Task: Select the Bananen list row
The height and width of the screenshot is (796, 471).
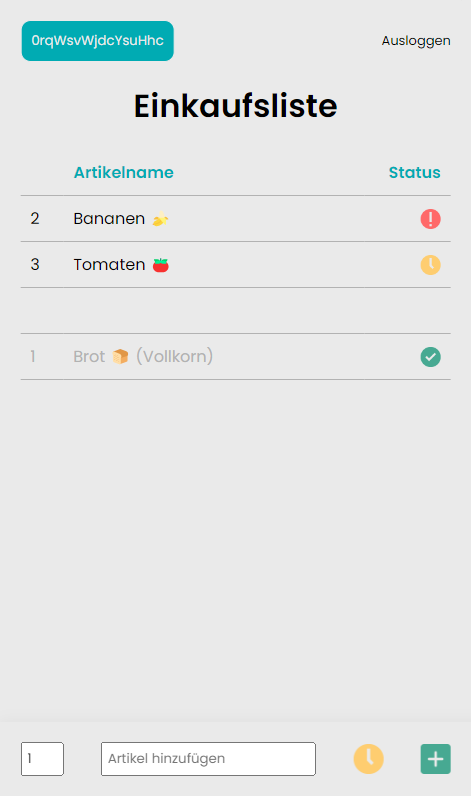Action: point(236,219)
